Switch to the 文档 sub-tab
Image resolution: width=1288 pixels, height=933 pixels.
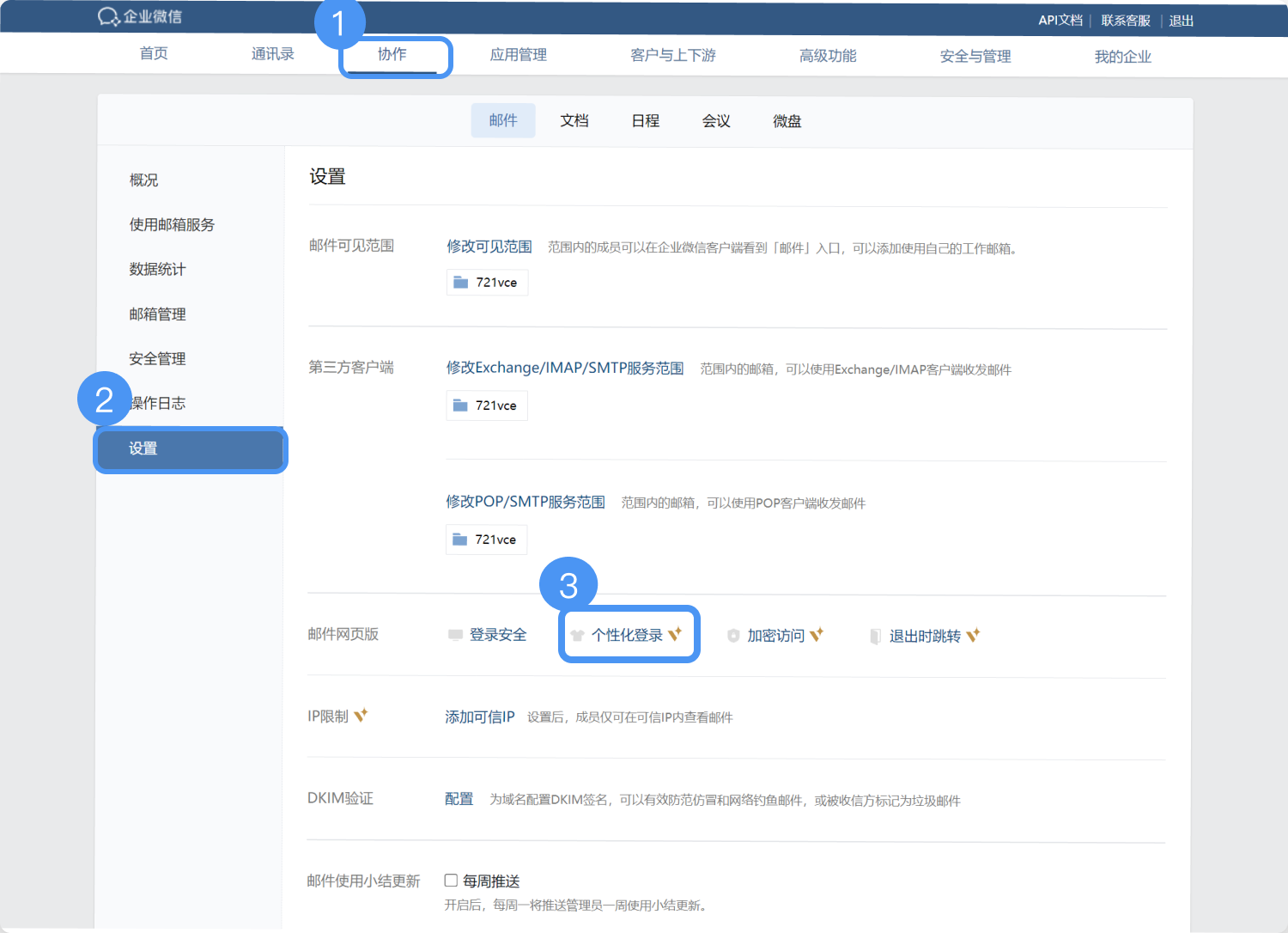pyautogui.click(x=574, y=121)
